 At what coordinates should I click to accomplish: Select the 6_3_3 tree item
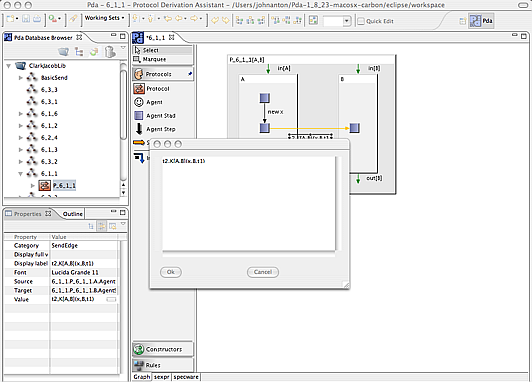[x=49, y=90]
